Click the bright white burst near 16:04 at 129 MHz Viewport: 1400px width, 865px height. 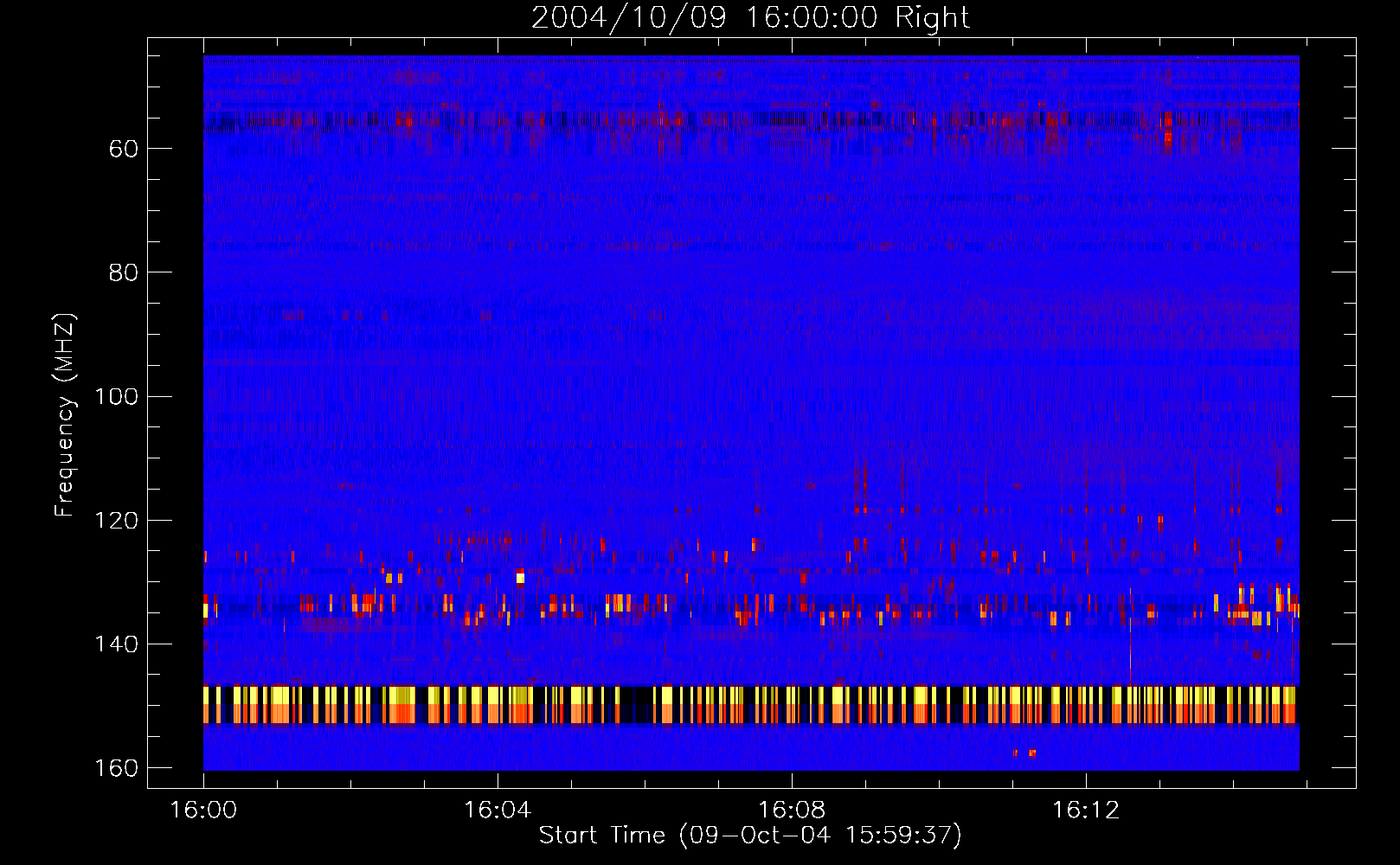tap(520, 578)
